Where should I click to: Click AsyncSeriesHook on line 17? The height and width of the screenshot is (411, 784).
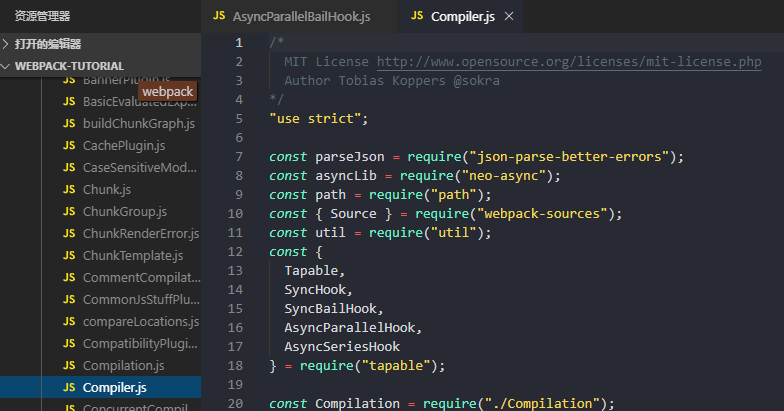click(x=342, y=347)
